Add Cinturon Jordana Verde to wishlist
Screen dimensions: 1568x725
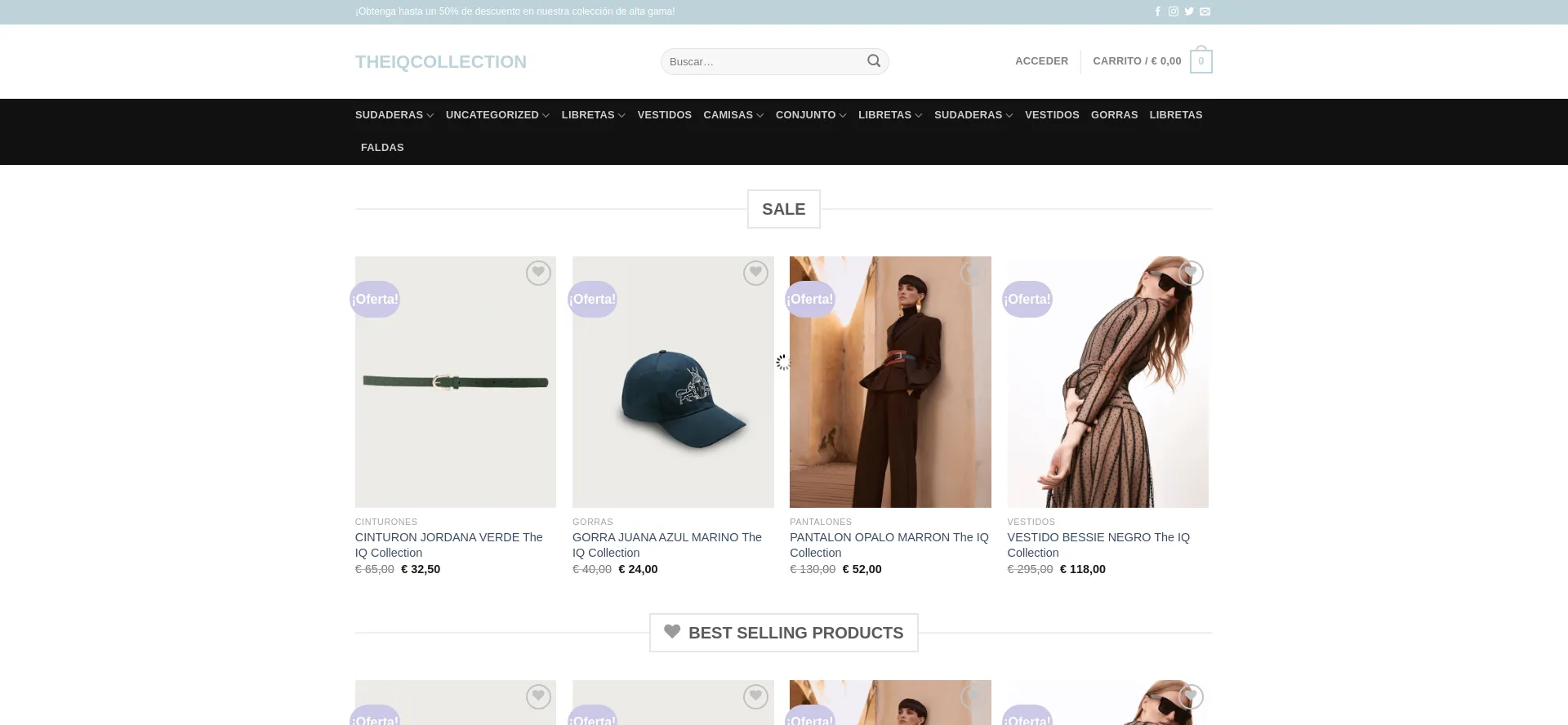537,273
